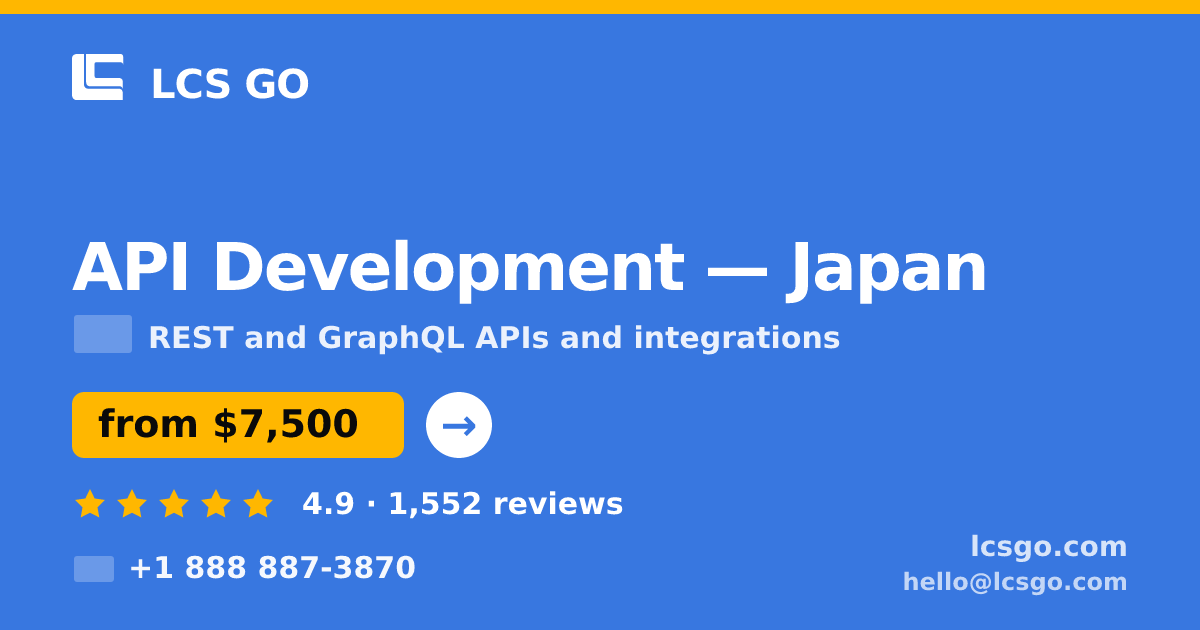Click the placeholder icon beside the REST subtitle
The image size is (1200, 630).
coord(103,334)
